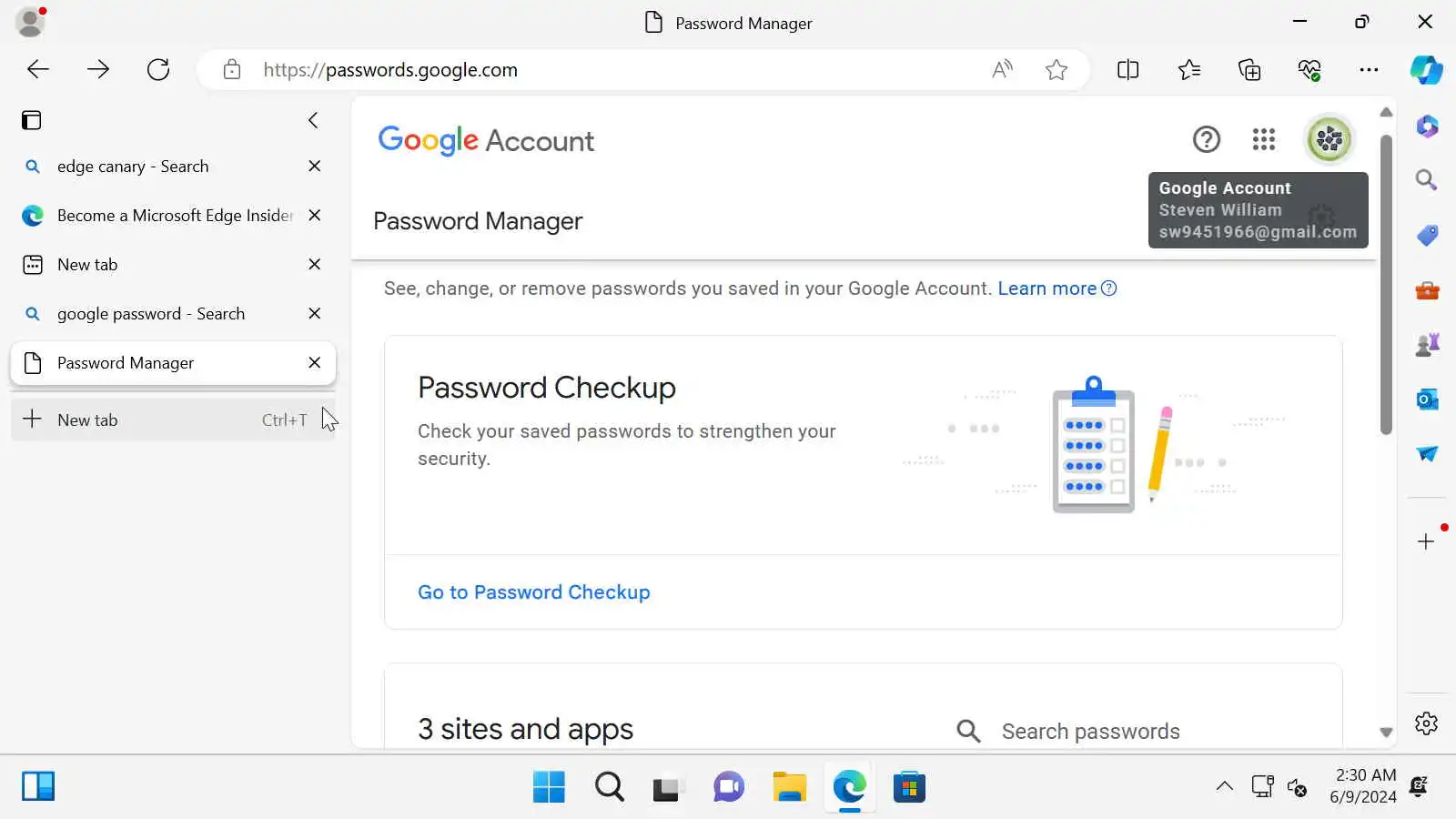The height and width of the screenshot is (819, 1456).
Task: Open Copilot icon in top right
Action: point(1426,69)
